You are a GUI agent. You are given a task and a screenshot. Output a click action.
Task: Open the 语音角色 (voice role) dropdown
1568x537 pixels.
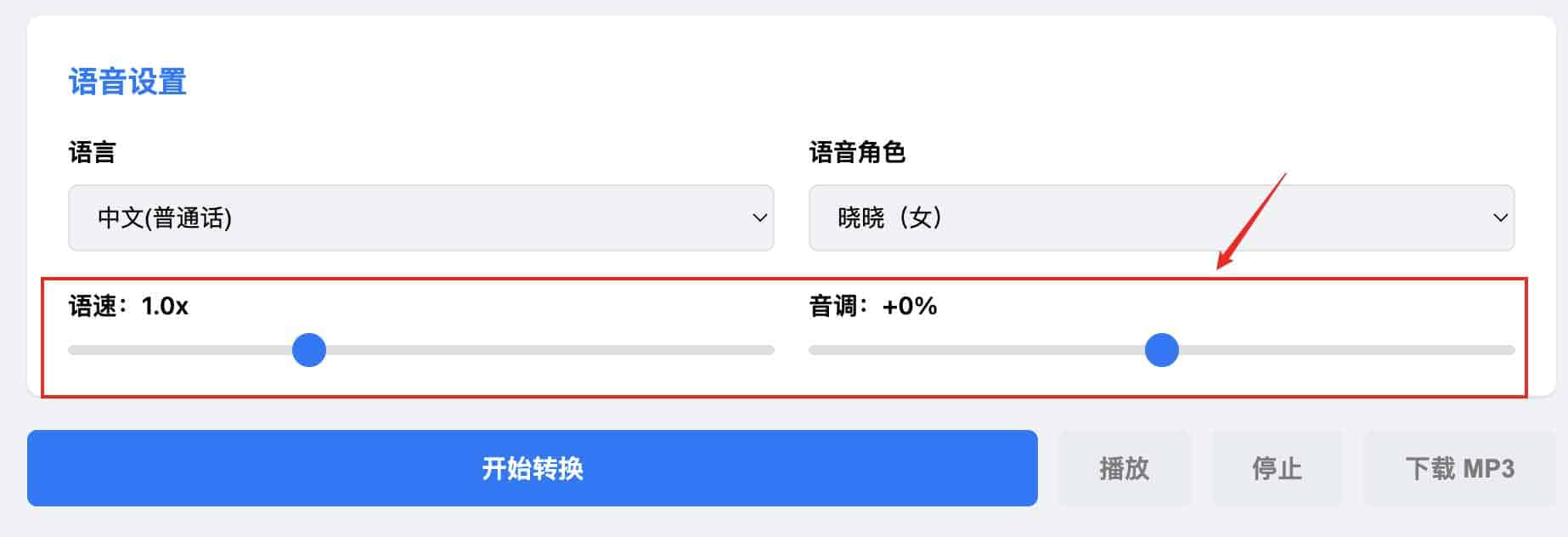[1162, 218]
